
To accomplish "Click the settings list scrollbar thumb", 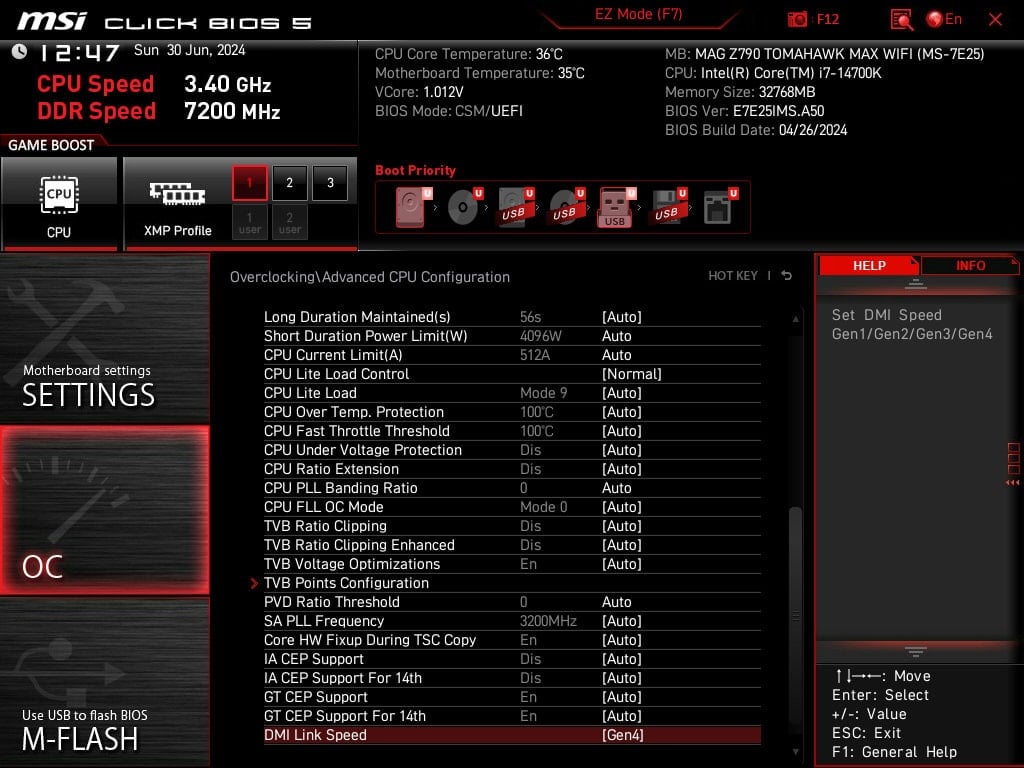I will pos(795,614).
